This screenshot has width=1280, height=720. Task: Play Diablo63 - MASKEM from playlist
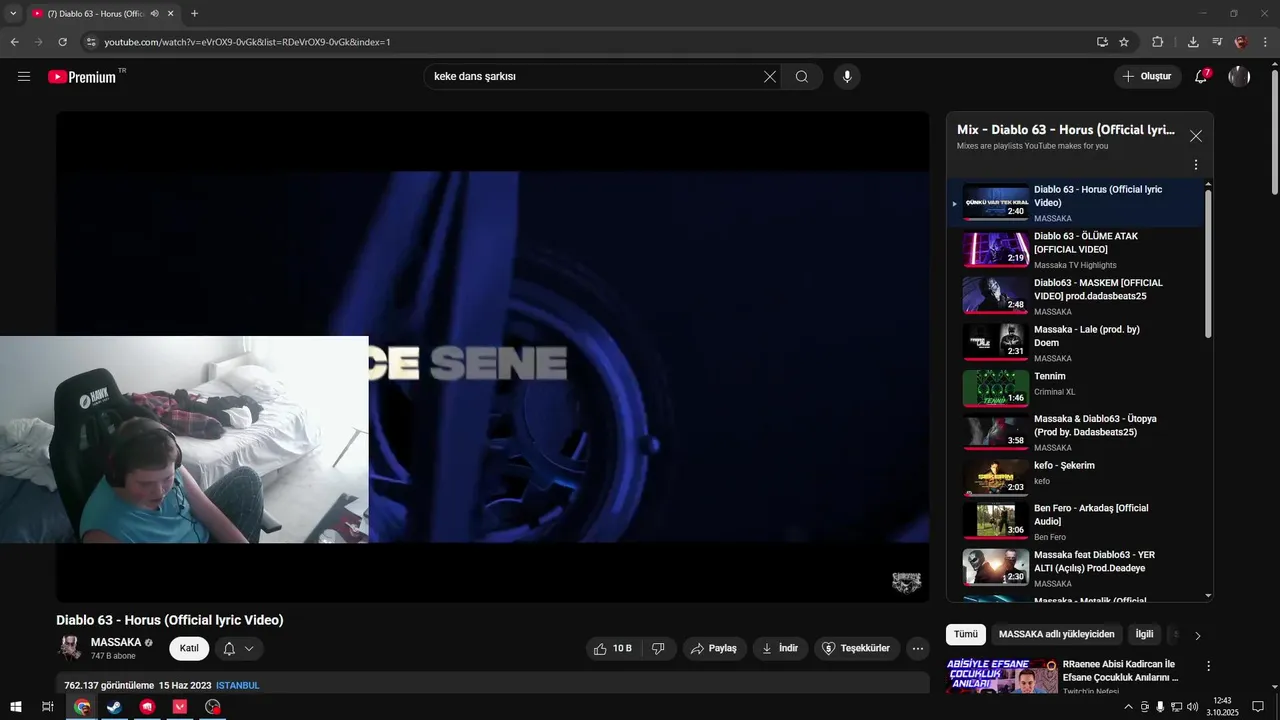click(x=1076, y=297)
